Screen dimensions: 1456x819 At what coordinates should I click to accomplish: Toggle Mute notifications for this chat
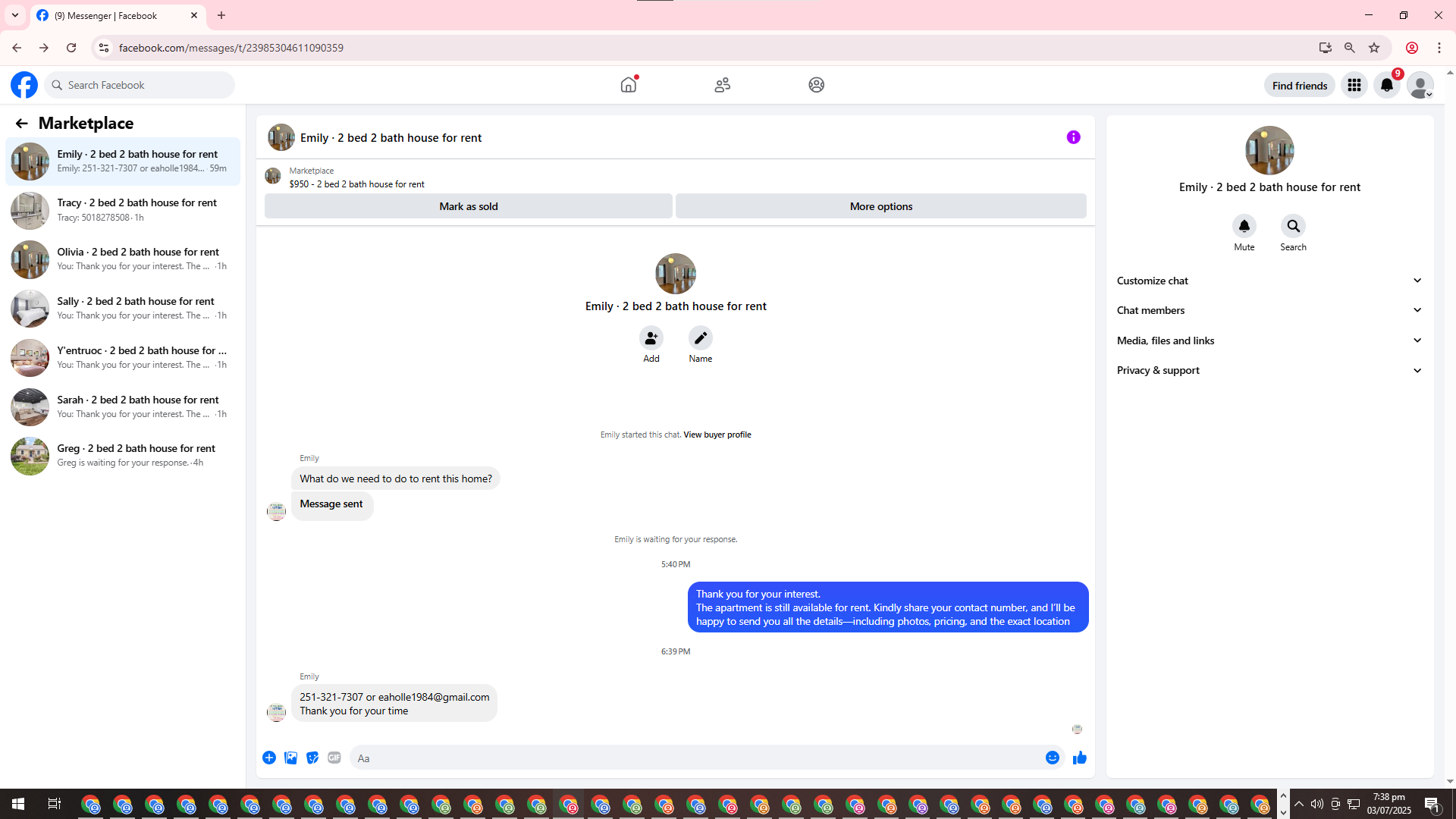[1244, 226]
